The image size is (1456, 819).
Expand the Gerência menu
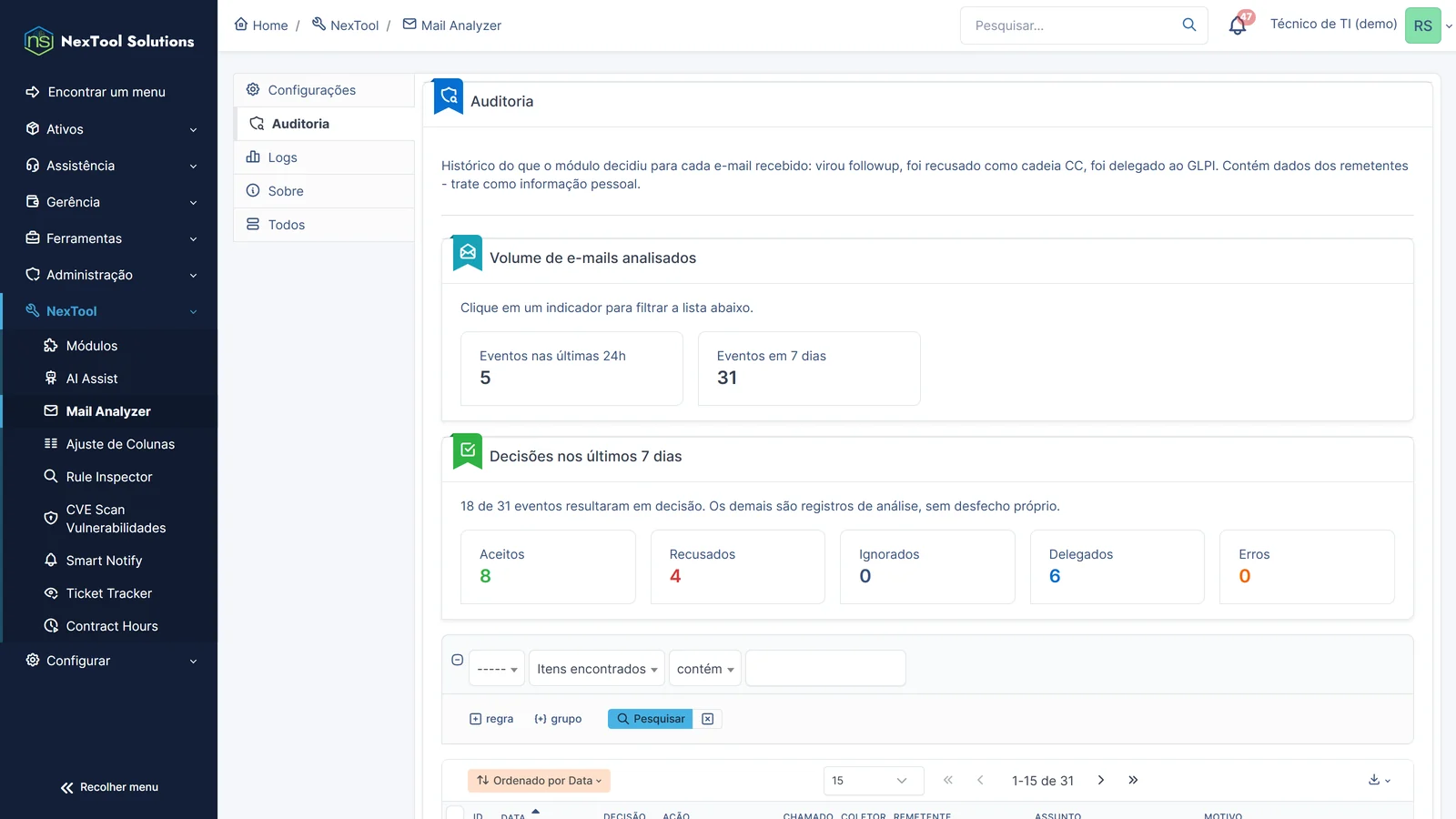(109, 202)
